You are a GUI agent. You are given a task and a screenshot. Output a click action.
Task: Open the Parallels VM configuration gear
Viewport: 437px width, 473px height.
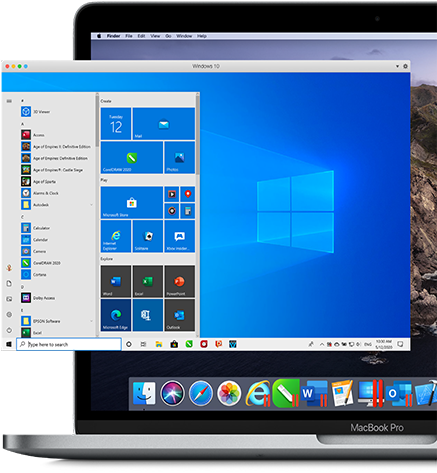(405, 66)
